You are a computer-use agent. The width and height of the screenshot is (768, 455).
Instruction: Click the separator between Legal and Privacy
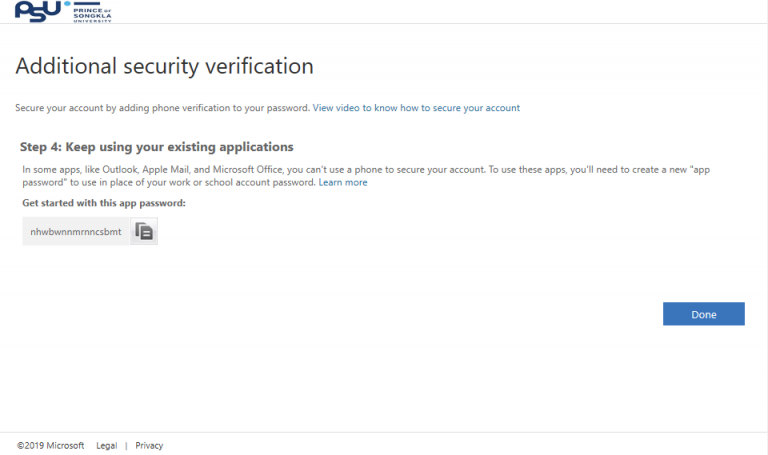click(x=126, y=445)
